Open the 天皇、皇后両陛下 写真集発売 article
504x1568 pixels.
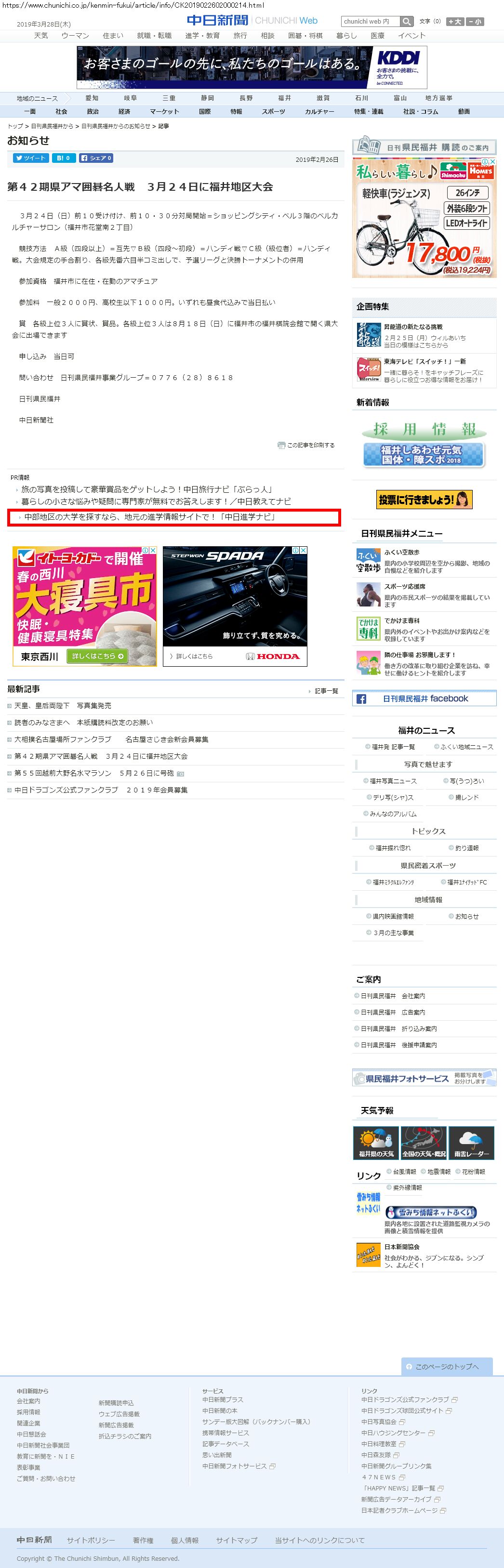[x=63, y=706]
